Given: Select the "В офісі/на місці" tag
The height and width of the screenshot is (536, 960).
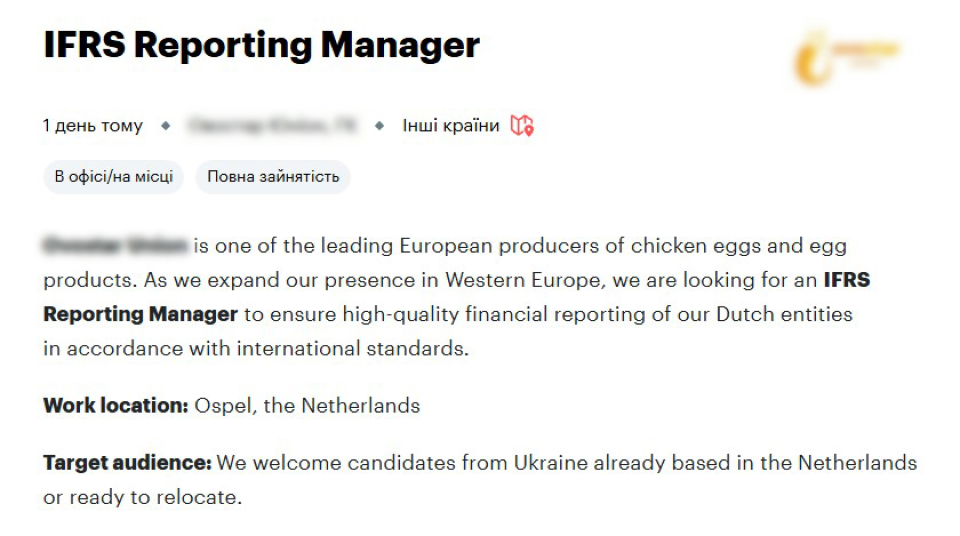Looking at the screenshot, I should click(x=114, y=177).
